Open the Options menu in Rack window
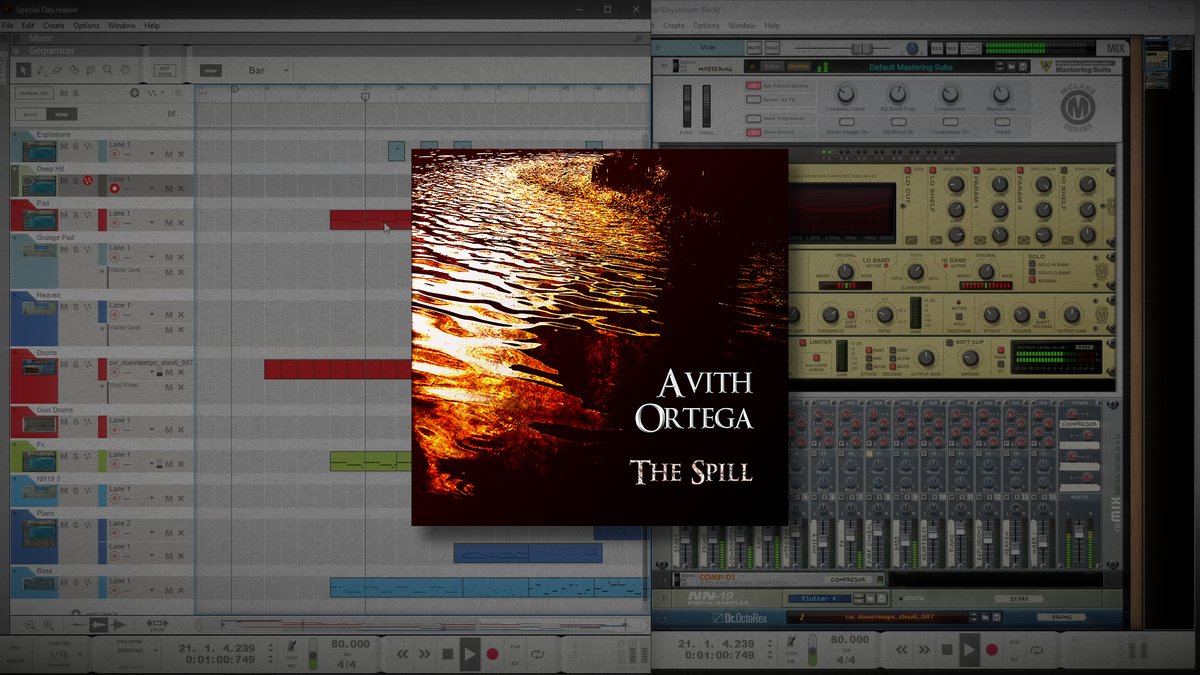The height and width of the screenshot is (675, 1200). (706, 25)
